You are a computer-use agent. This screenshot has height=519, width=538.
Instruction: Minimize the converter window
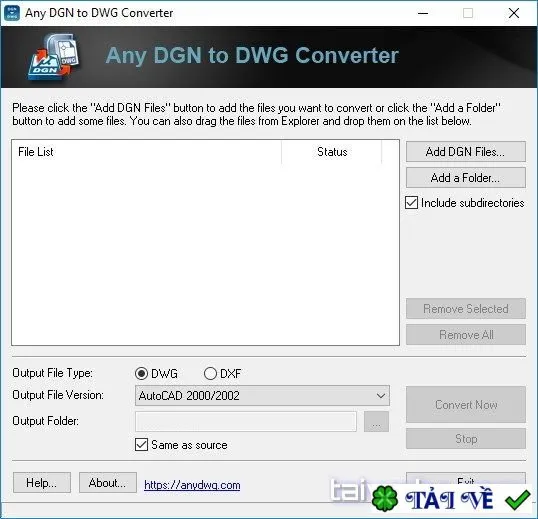[x=423, y=13]
